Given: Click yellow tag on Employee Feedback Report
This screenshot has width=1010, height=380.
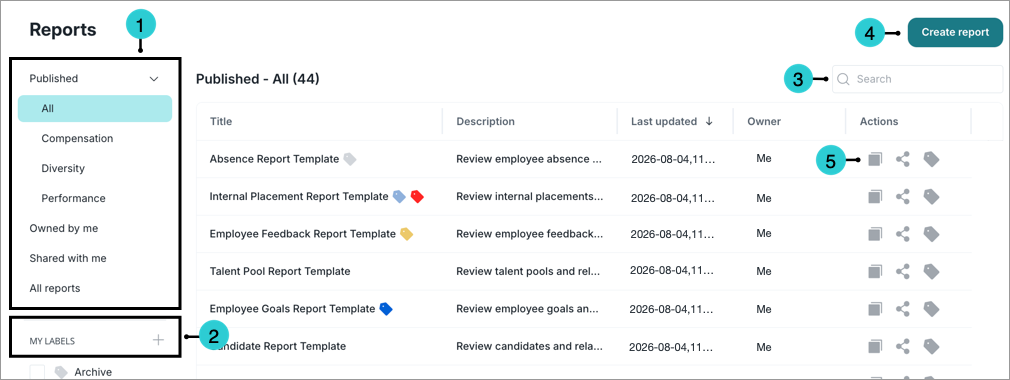Looking at the screenshot, I should (x=406, y=234).
